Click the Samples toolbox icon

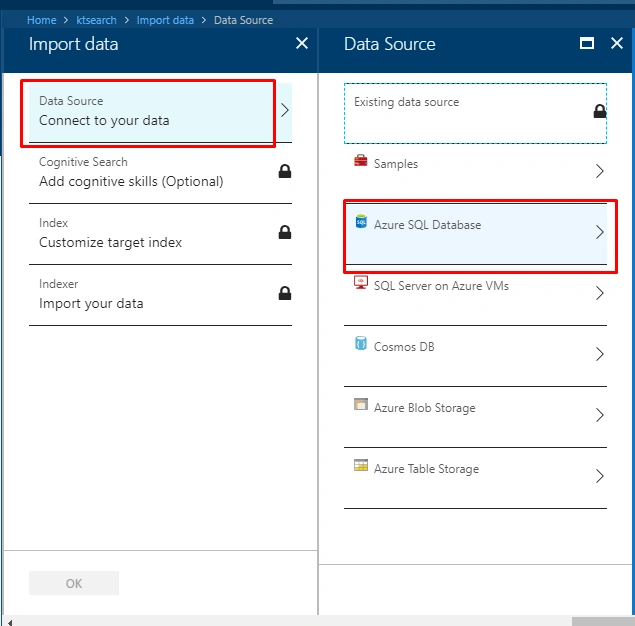[x=360, y=160]
